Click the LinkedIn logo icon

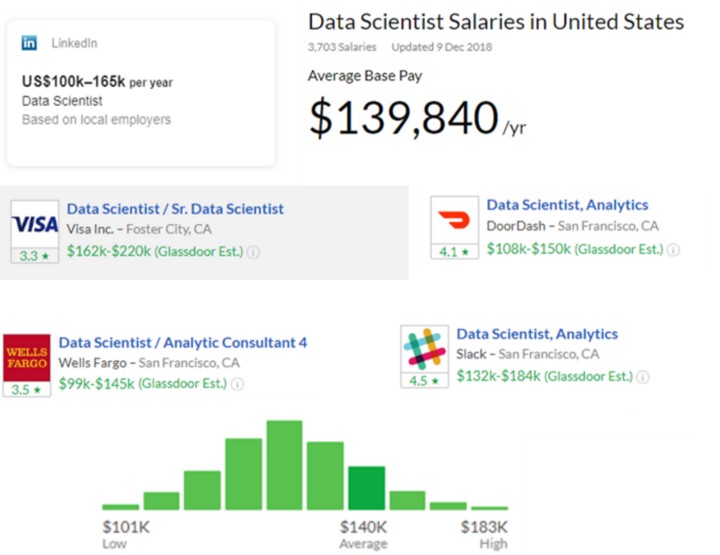[30, 44]
